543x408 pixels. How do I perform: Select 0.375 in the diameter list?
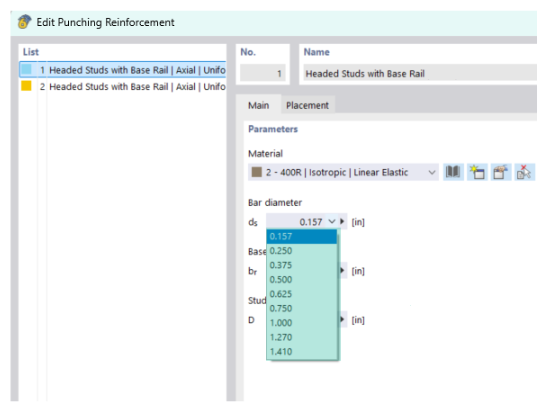point(302,265)
